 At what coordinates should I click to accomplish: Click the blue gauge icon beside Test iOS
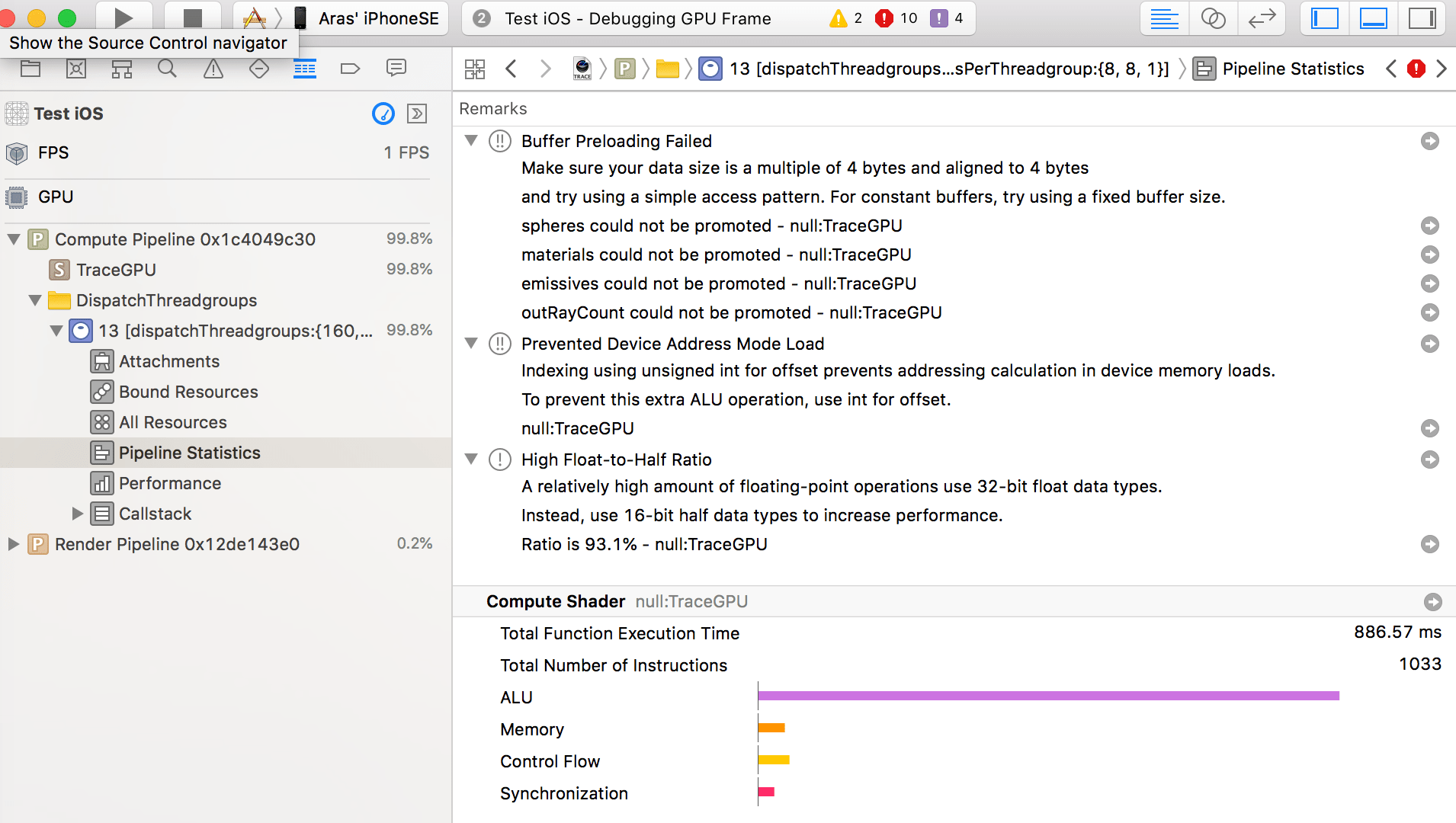click(383, 114)
